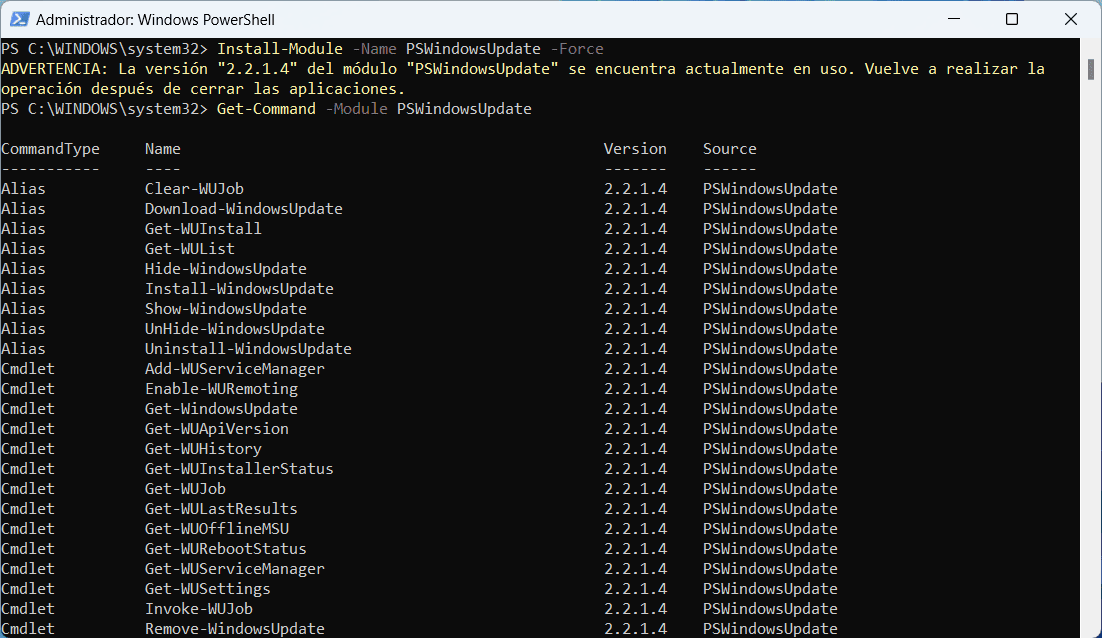Select the 'Install-WindowsUpdate' alias name
The height and width of the screenshot is (638, 1102).
point(239,289)
